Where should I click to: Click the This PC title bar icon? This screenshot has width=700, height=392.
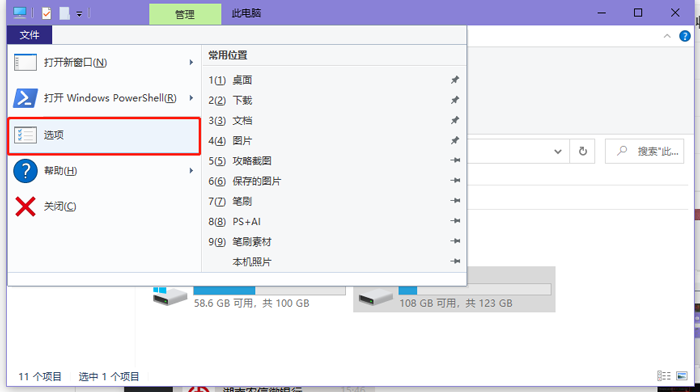click(x=20, y=13)
